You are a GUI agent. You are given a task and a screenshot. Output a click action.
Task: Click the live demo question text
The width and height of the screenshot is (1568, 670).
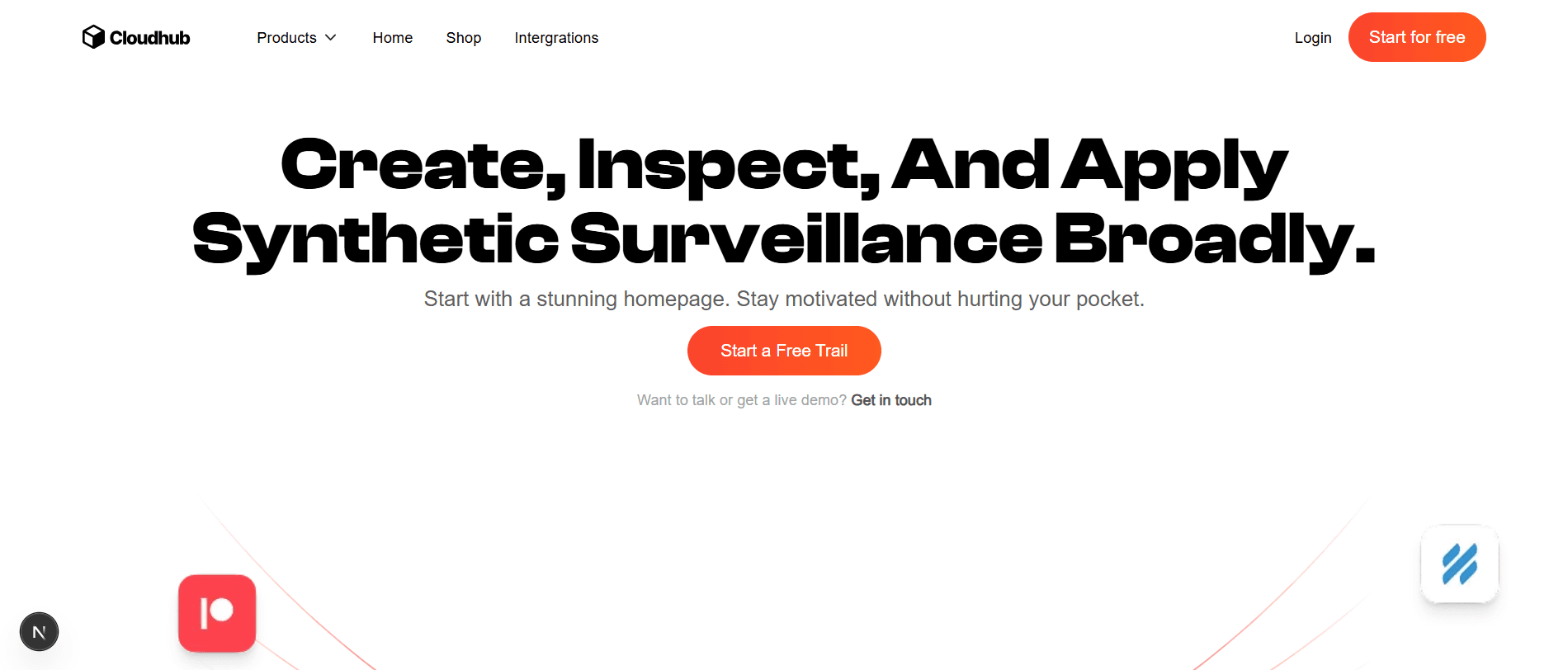pos(741,400)
